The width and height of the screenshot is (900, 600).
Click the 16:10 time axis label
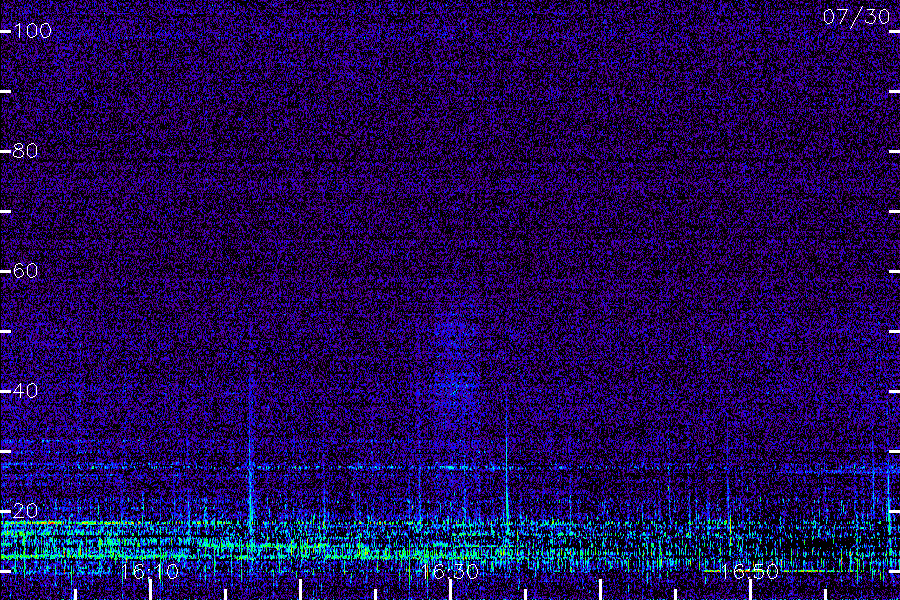click(x=150, y=571)
